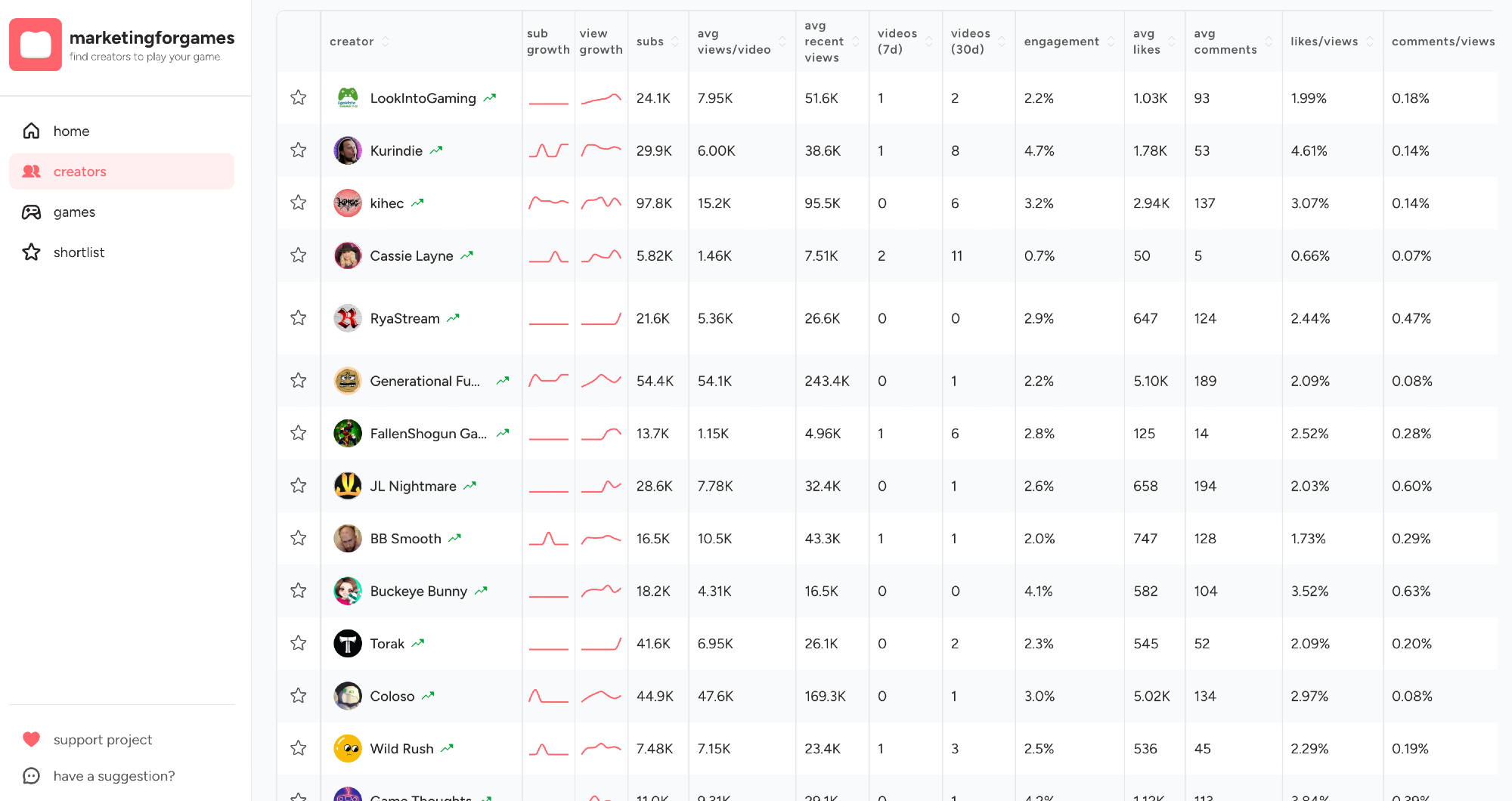Image resolution: width=1512 pixels, height=801 pixels.
Task: Click the trending arrow next to Coloso
Action: click(428, 695)
